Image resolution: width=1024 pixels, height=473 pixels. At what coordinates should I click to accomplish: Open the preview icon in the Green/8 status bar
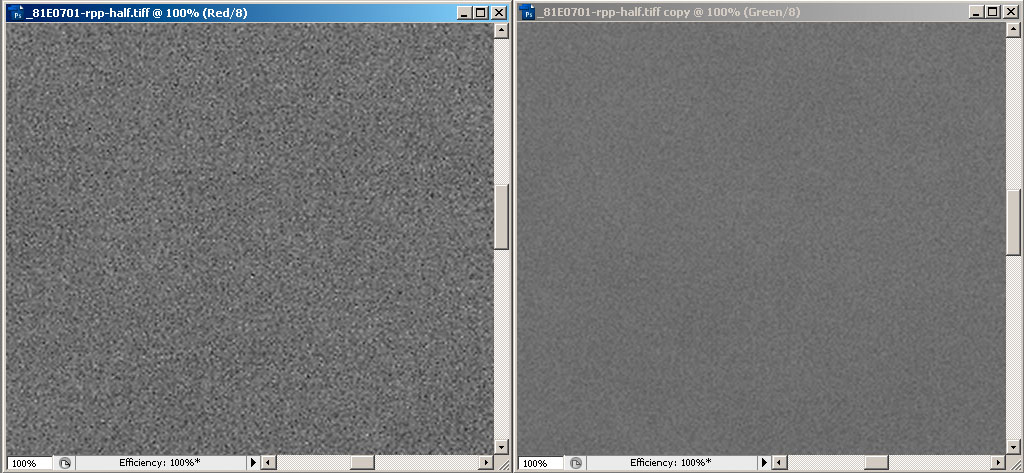576,463
